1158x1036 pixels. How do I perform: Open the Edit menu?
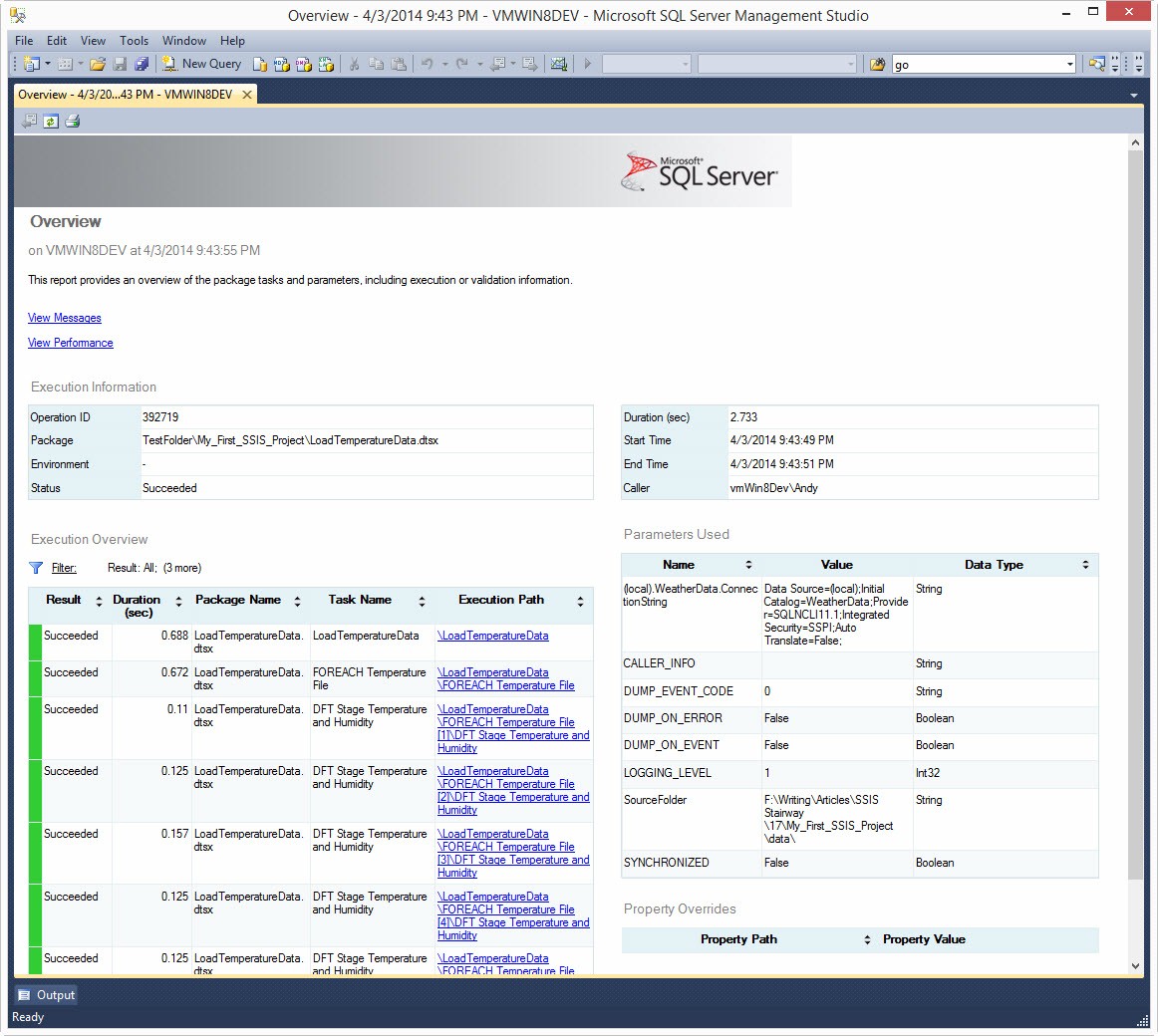57,41
